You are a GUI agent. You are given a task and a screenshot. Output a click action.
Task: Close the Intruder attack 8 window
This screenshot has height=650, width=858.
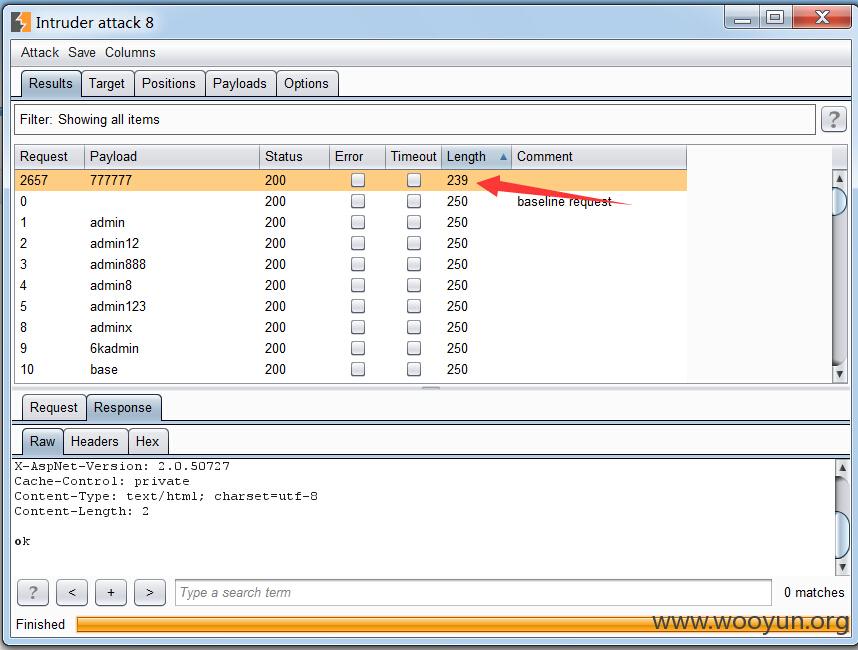821,17
